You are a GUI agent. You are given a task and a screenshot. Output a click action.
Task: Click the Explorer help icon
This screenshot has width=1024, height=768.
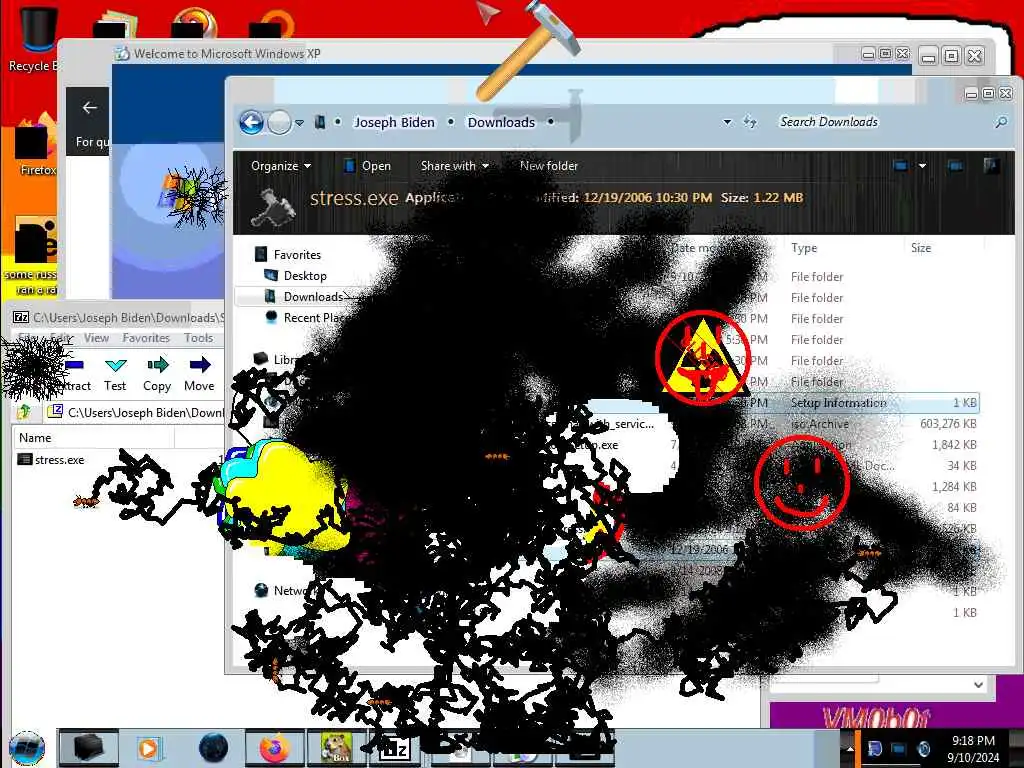[991, 166]
